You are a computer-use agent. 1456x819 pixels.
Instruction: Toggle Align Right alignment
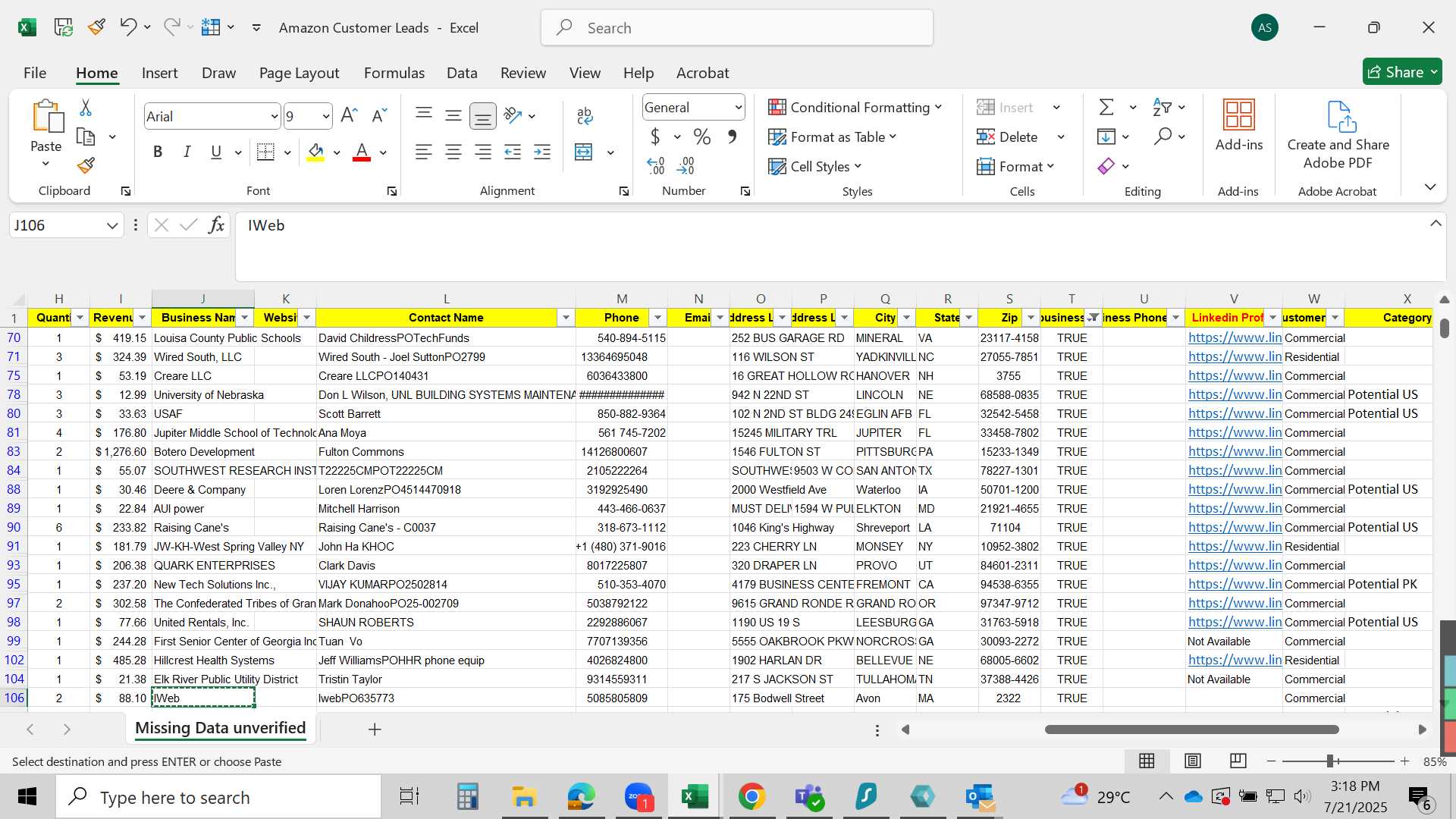coord(483,152)
